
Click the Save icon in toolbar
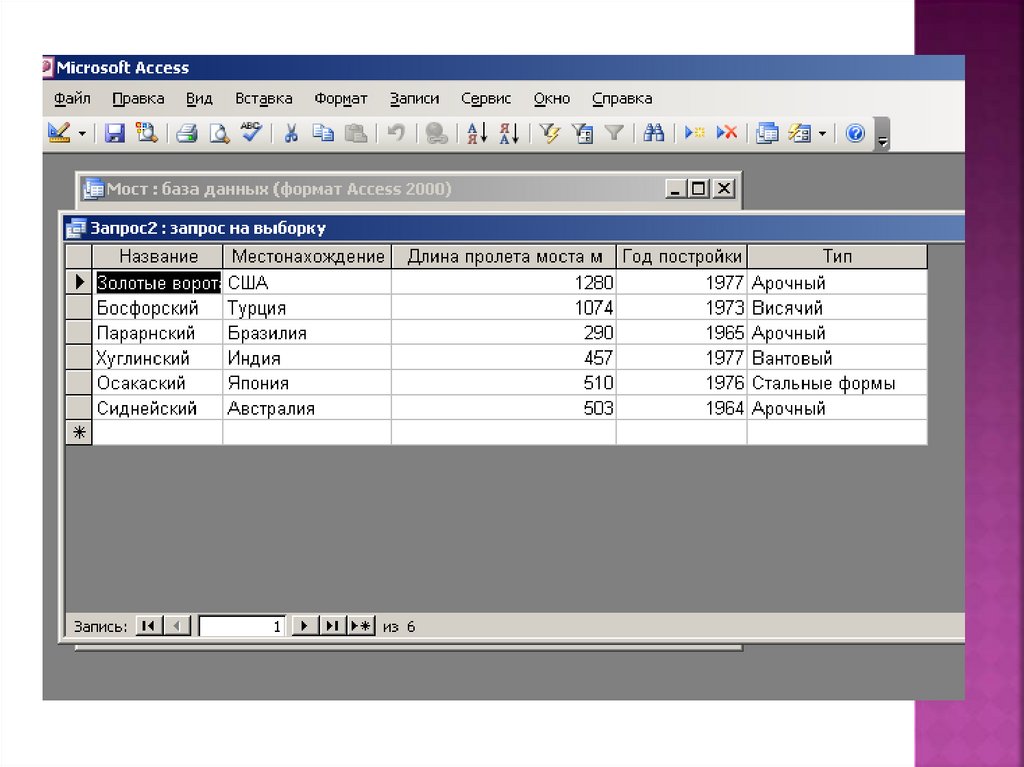click(x=115, y=133)
